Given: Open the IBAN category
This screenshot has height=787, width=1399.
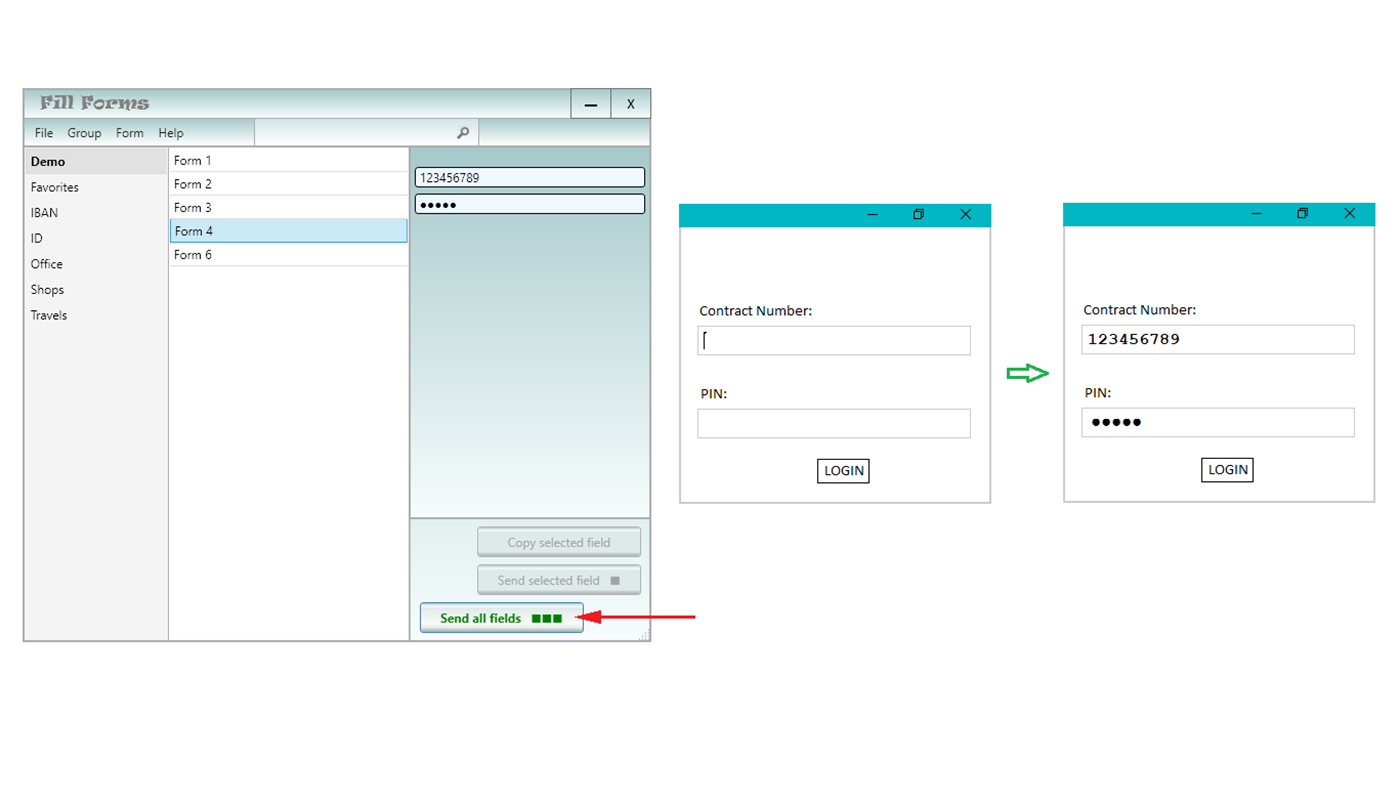Looking at the screenshot, I should click(x=44, y=212).
